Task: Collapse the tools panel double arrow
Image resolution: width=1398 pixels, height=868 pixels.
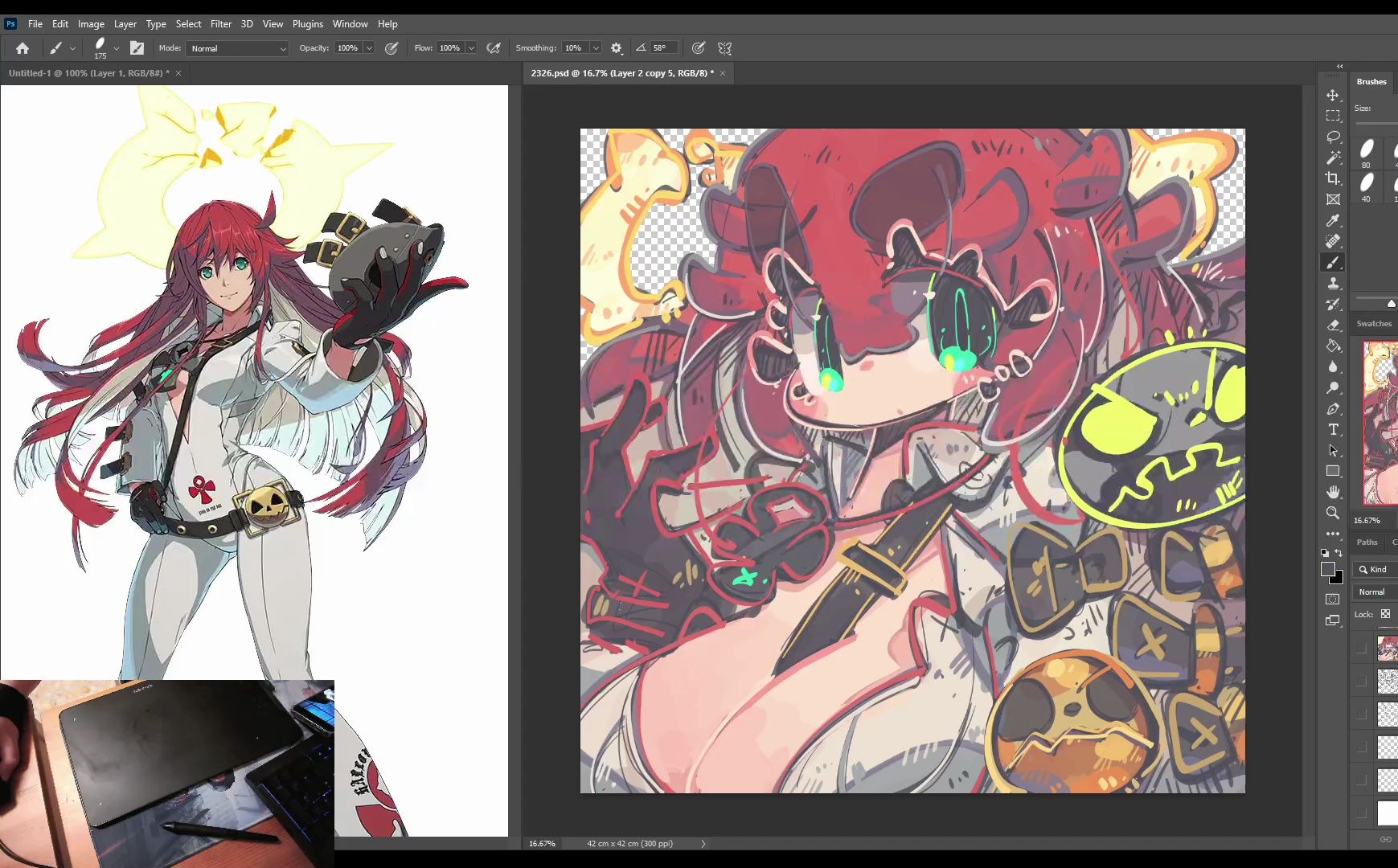Action: pyautogui.click(x=1339, y=66)
